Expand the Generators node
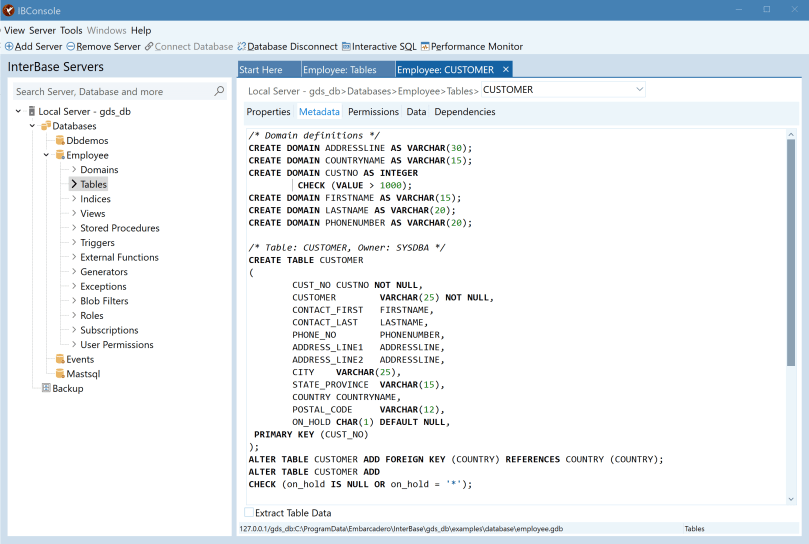The image size is (809, 544). pos(74,271)
